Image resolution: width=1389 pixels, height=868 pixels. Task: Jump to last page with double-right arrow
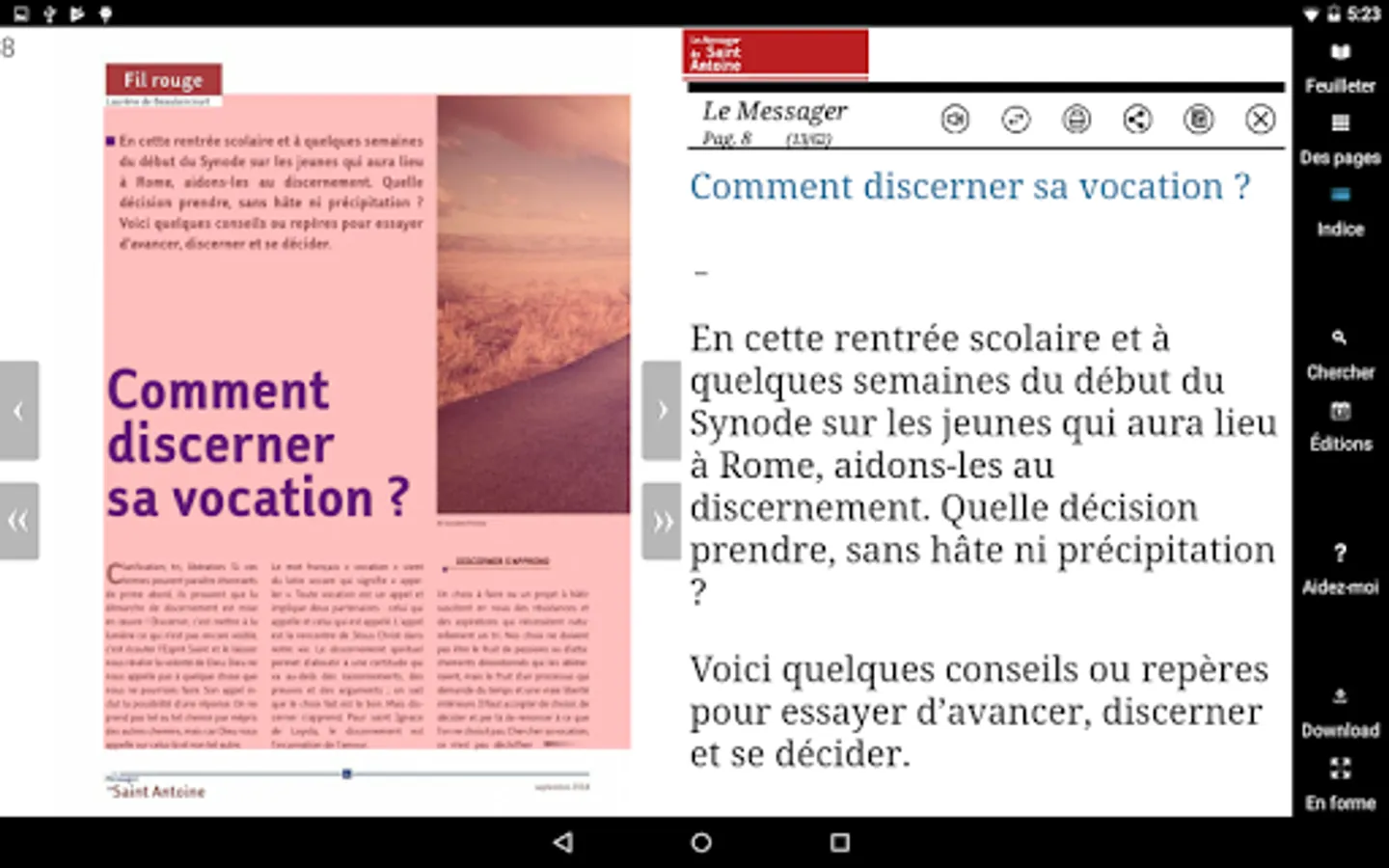point(662,522)
